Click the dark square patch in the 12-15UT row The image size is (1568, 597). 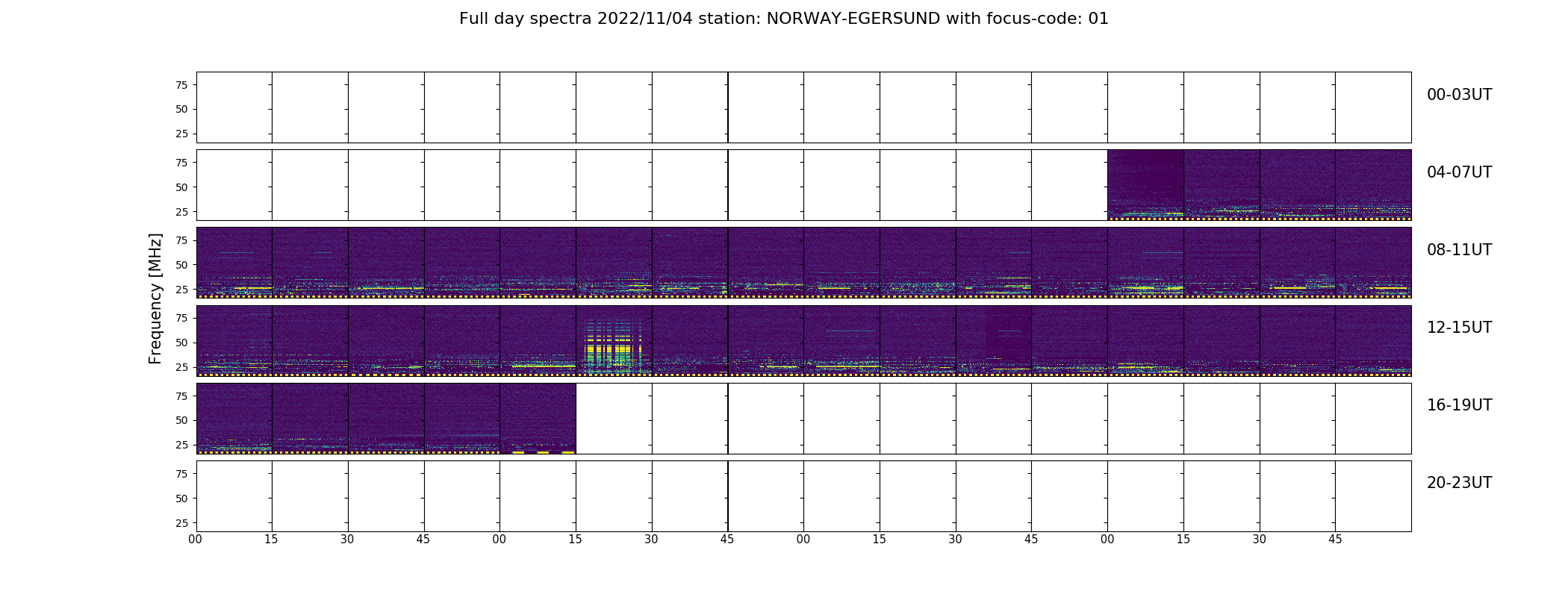(1008, 333)
